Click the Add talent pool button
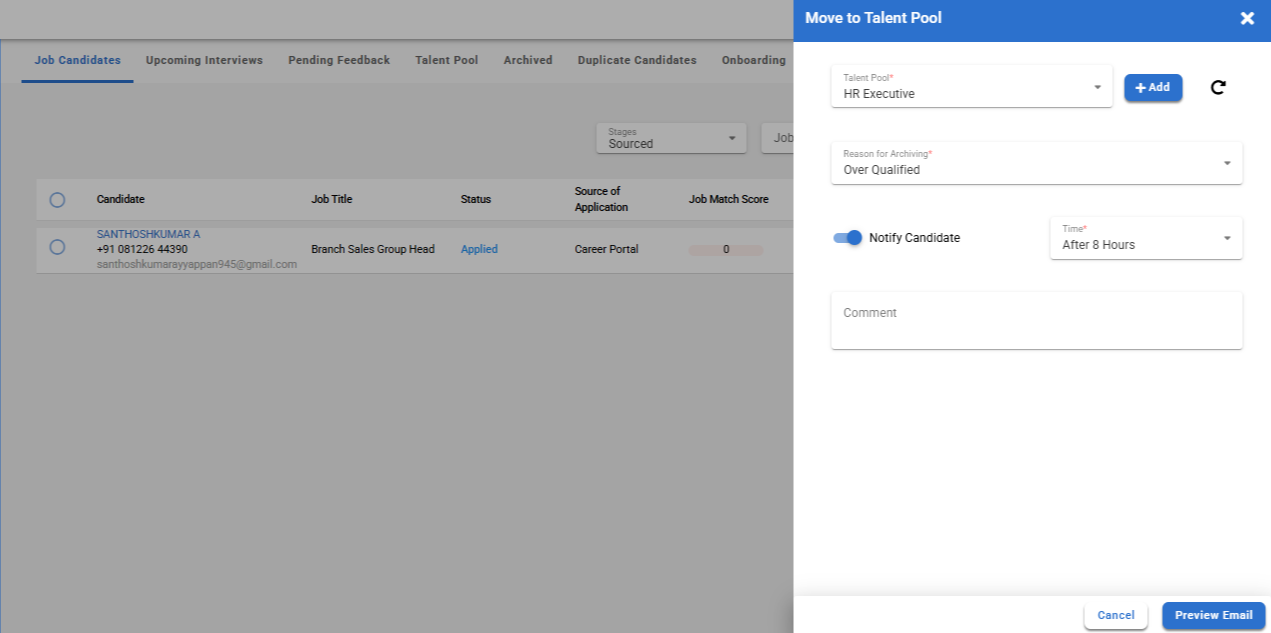 point(1153,88)
